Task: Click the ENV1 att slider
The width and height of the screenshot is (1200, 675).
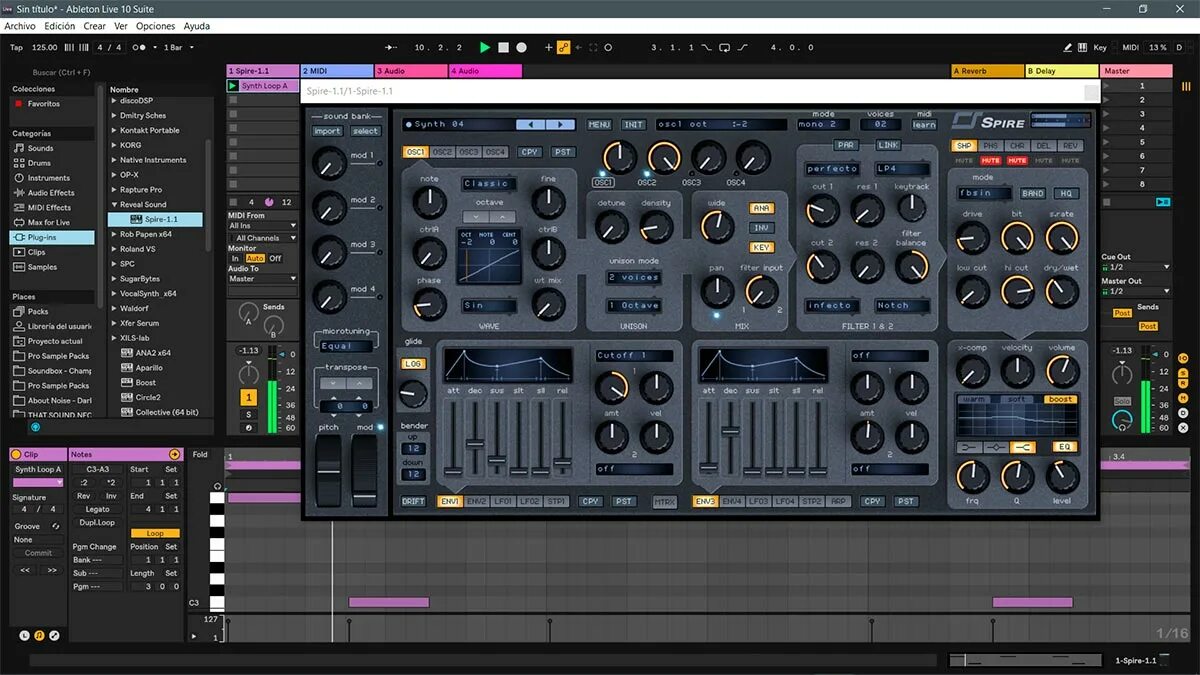Action: pyautogui.click(x=453, y=438)
